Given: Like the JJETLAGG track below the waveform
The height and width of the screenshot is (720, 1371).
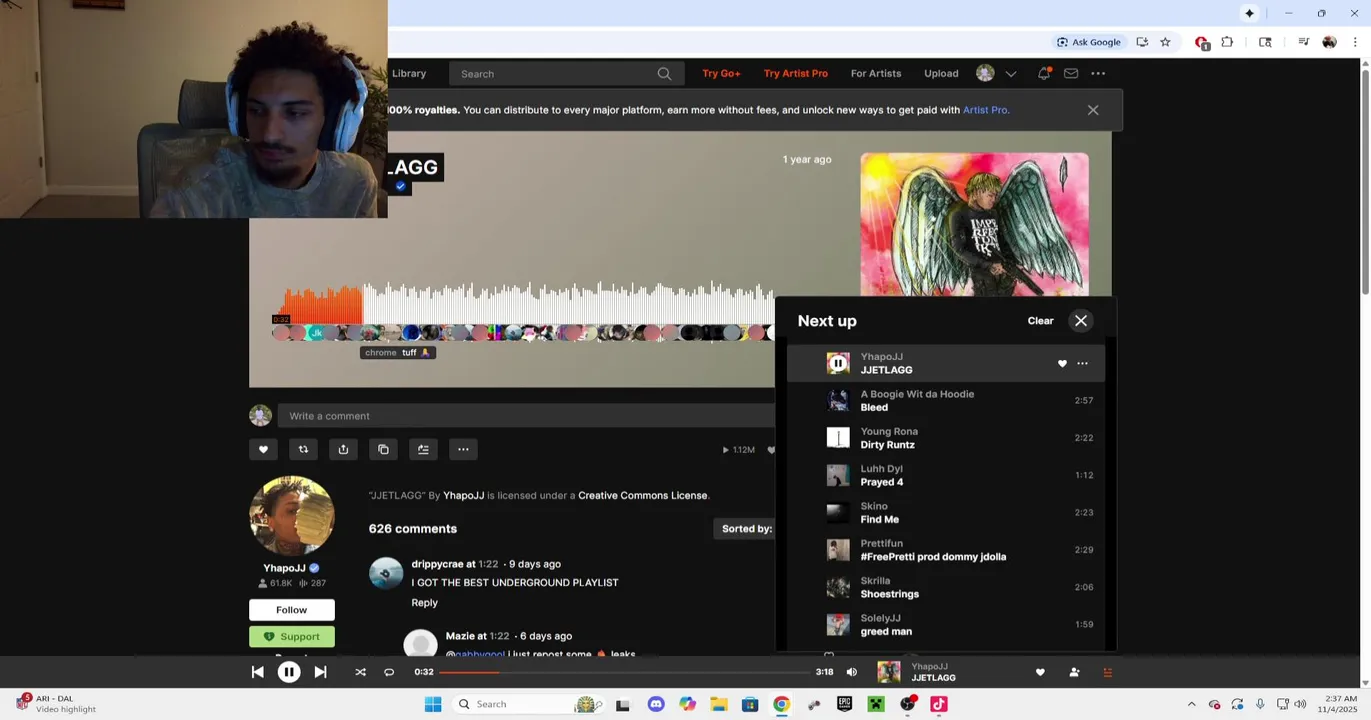Looking at the screenshot, I should coord(263,449).
